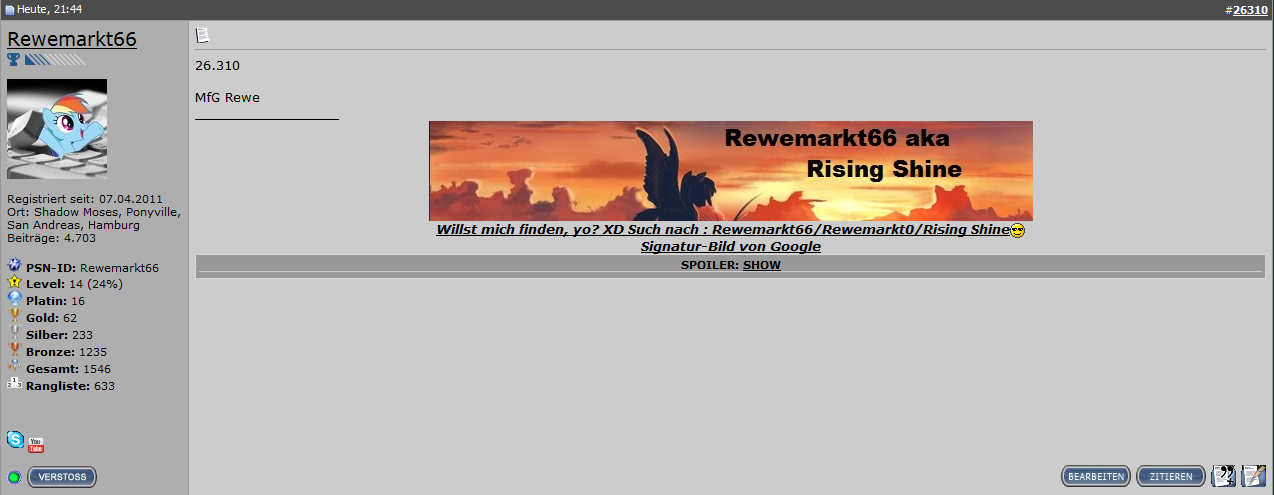Click the 'Rangliste: 633' text

tap(70, 386)
